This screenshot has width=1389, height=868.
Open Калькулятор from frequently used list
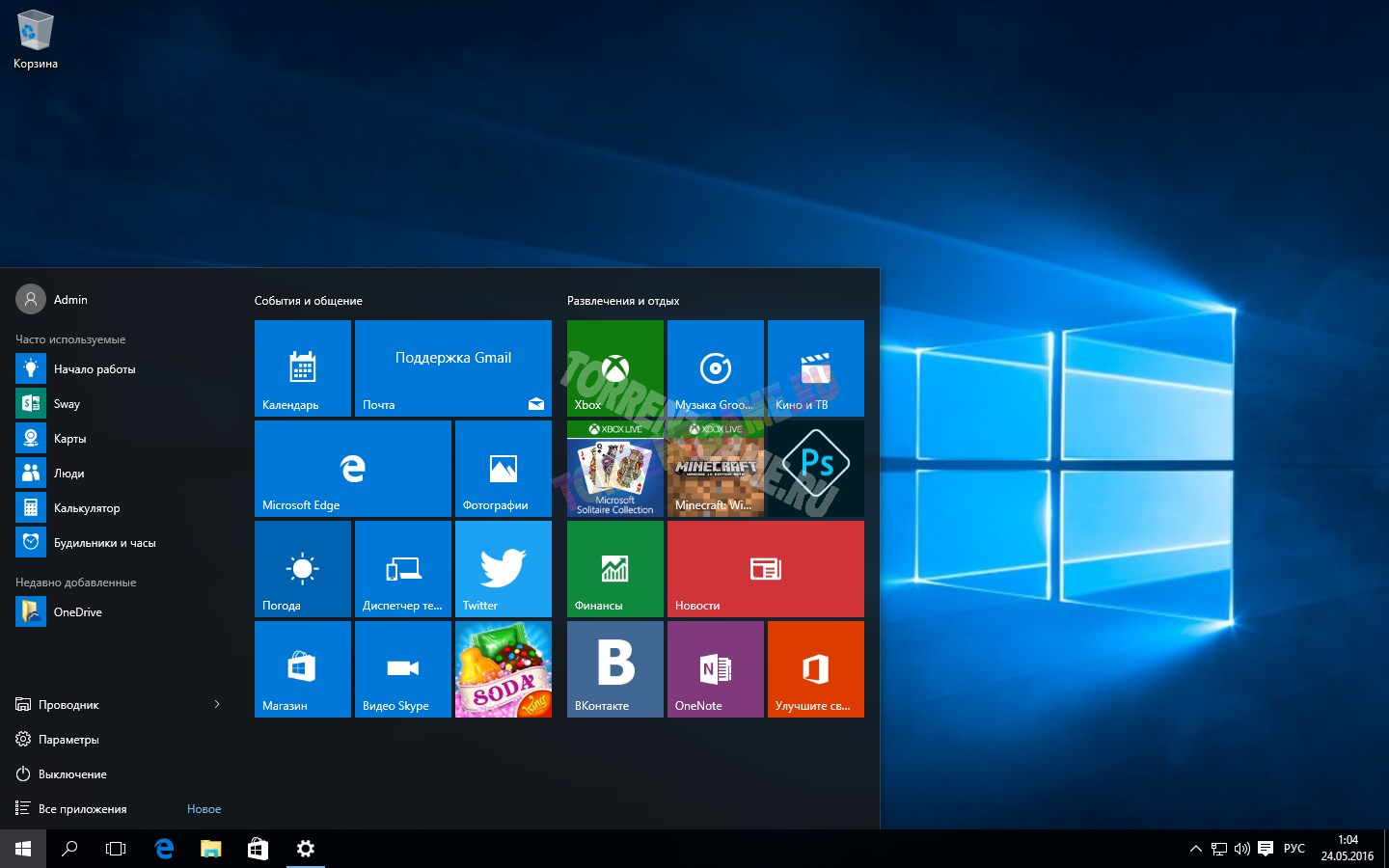pos(86,508)
